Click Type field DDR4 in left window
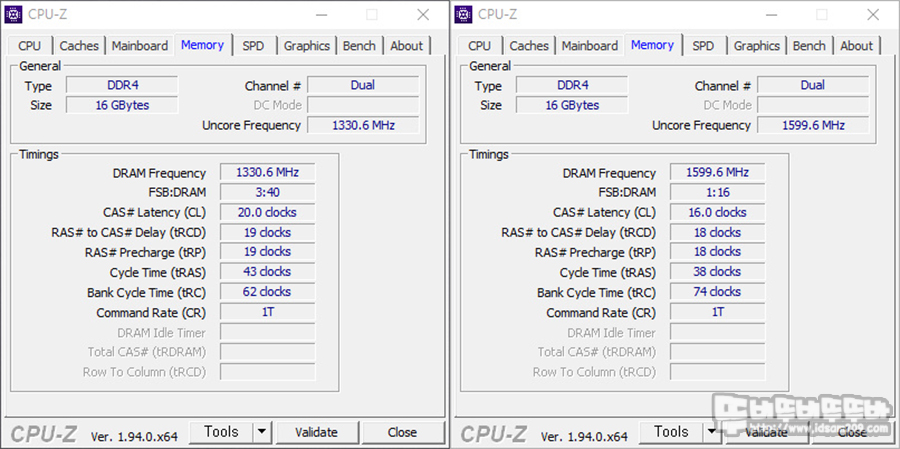 point(122,86)
